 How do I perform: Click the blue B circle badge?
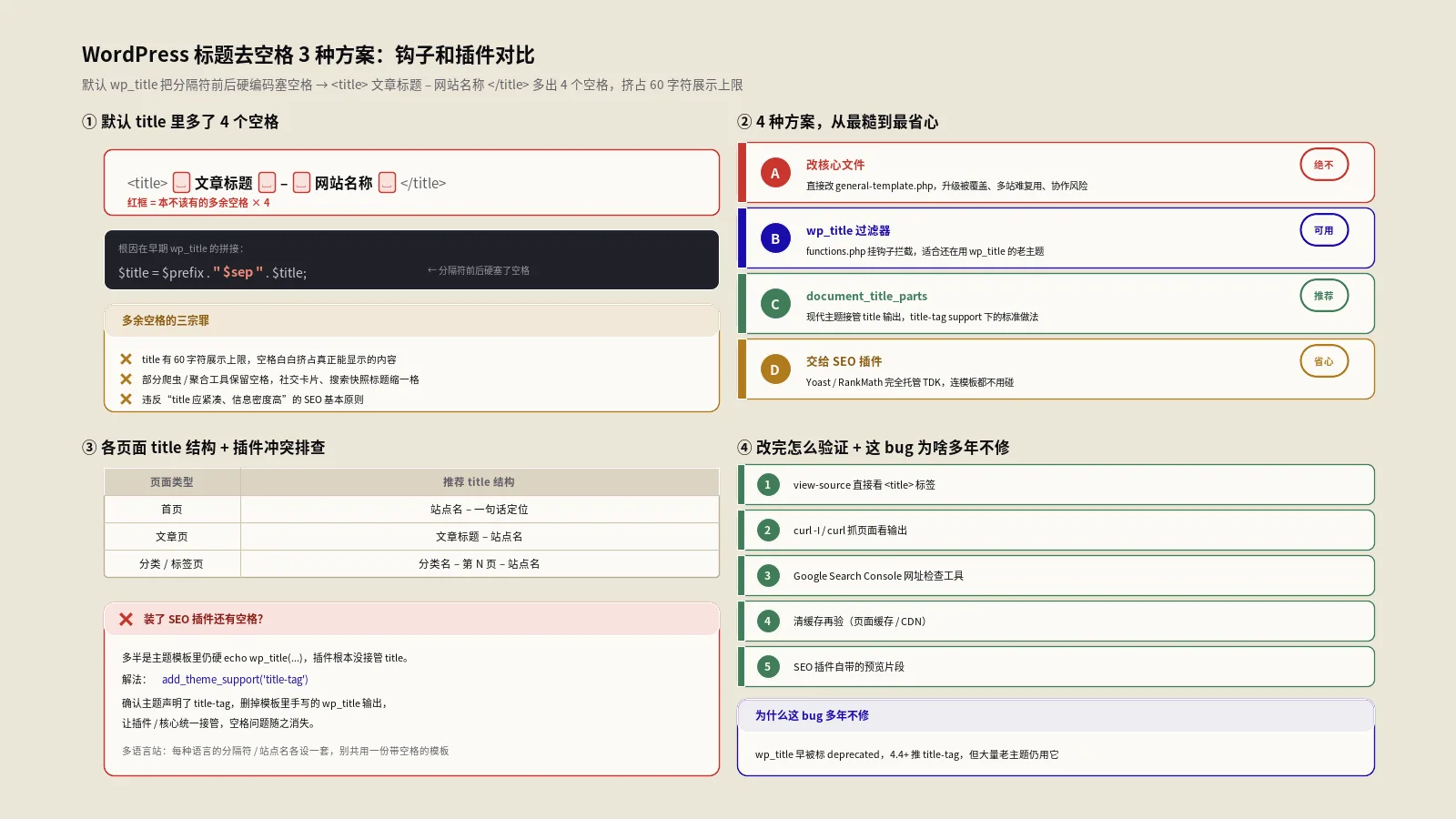775,238
